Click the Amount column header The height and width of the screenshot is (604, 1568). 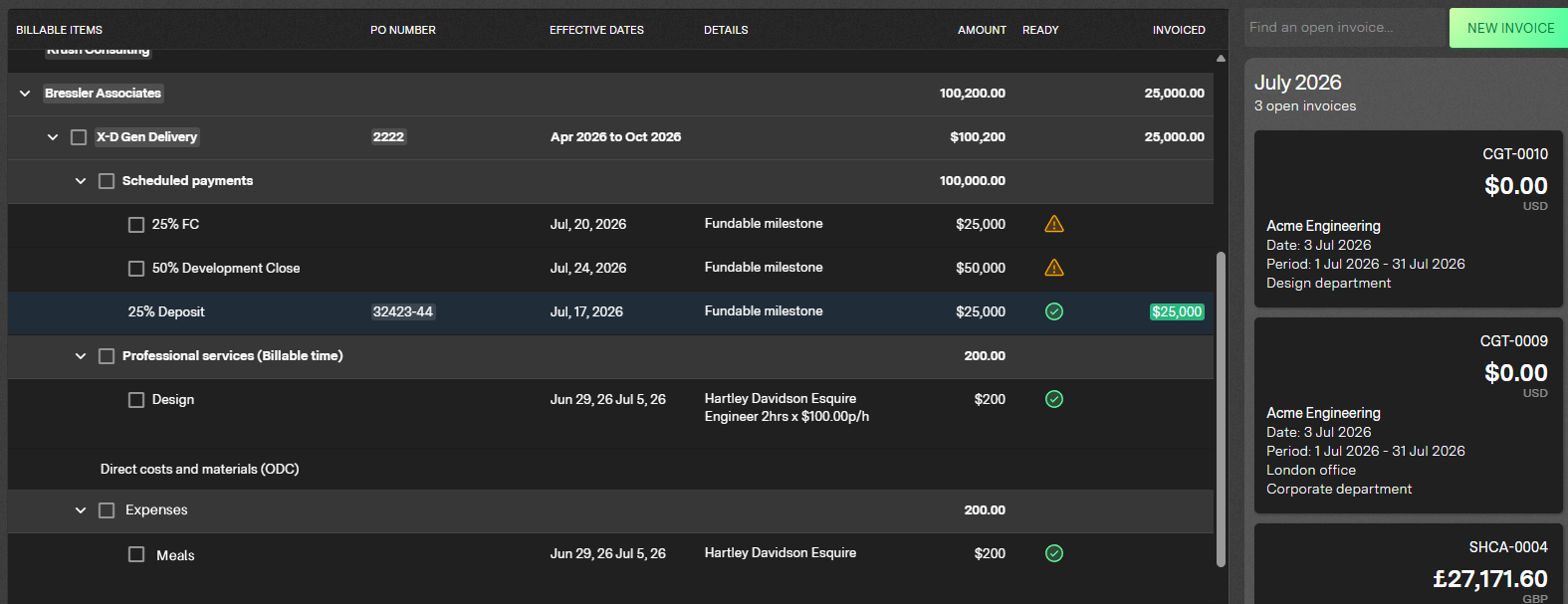click(982, 30)
